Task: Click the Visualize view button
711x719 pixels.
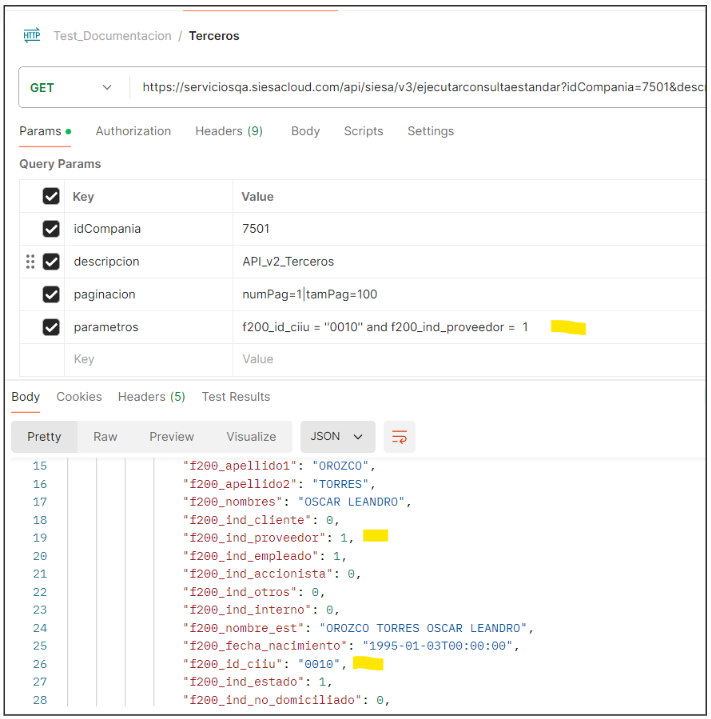Action: click(x=251, y=437)
